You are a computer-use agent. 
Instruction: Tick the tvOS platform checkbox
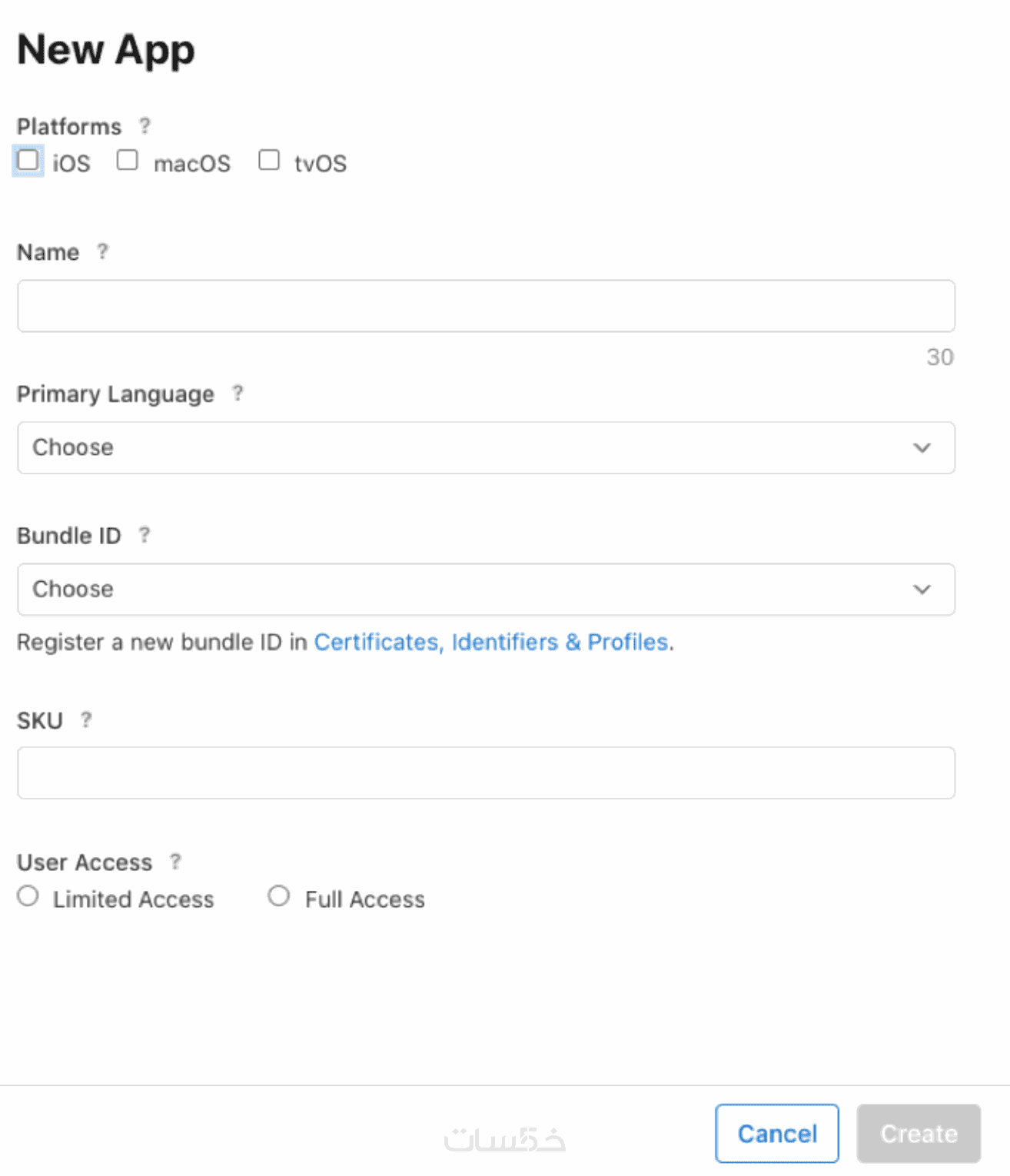[269, 160]
